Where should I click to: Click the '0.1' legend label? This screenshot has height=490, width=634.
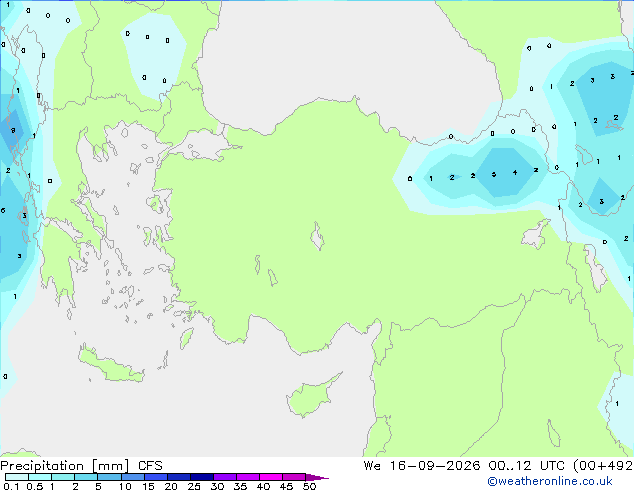(x=11, y=486)
